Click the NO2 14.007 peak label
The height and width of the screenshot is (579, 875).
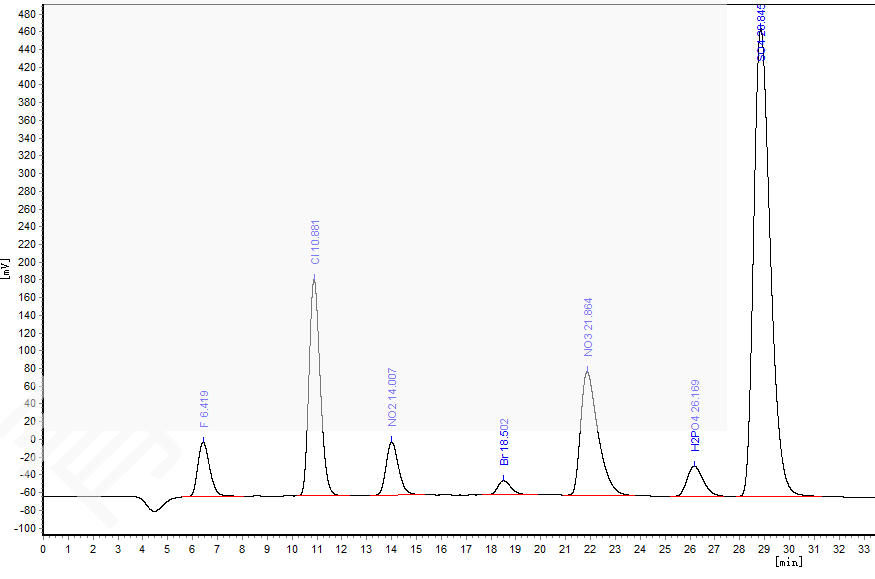393,397
